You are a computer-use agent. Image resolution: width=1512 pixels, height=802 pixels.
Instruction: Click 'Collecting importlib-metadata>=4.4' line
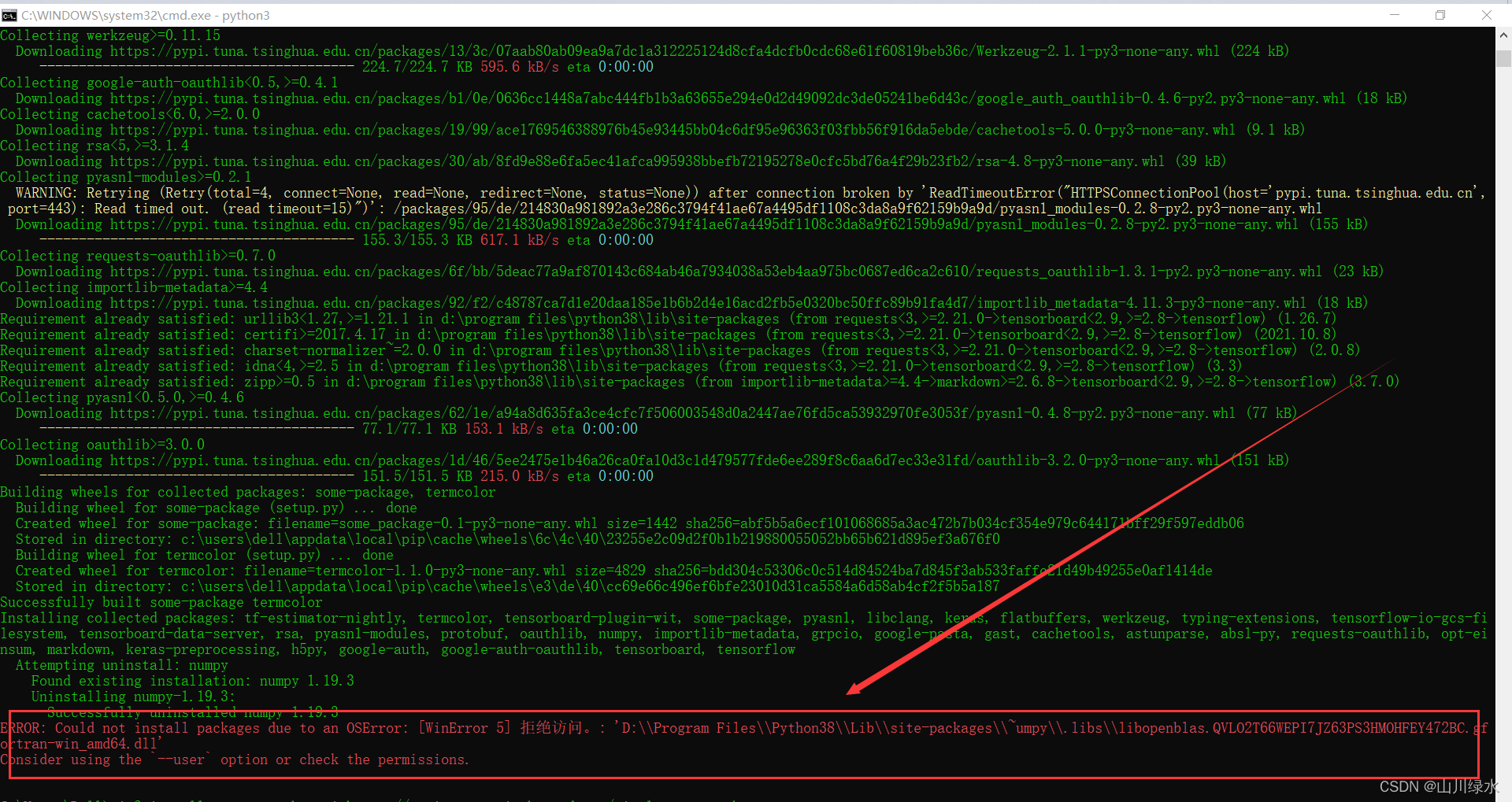click(x=134, y=287)
